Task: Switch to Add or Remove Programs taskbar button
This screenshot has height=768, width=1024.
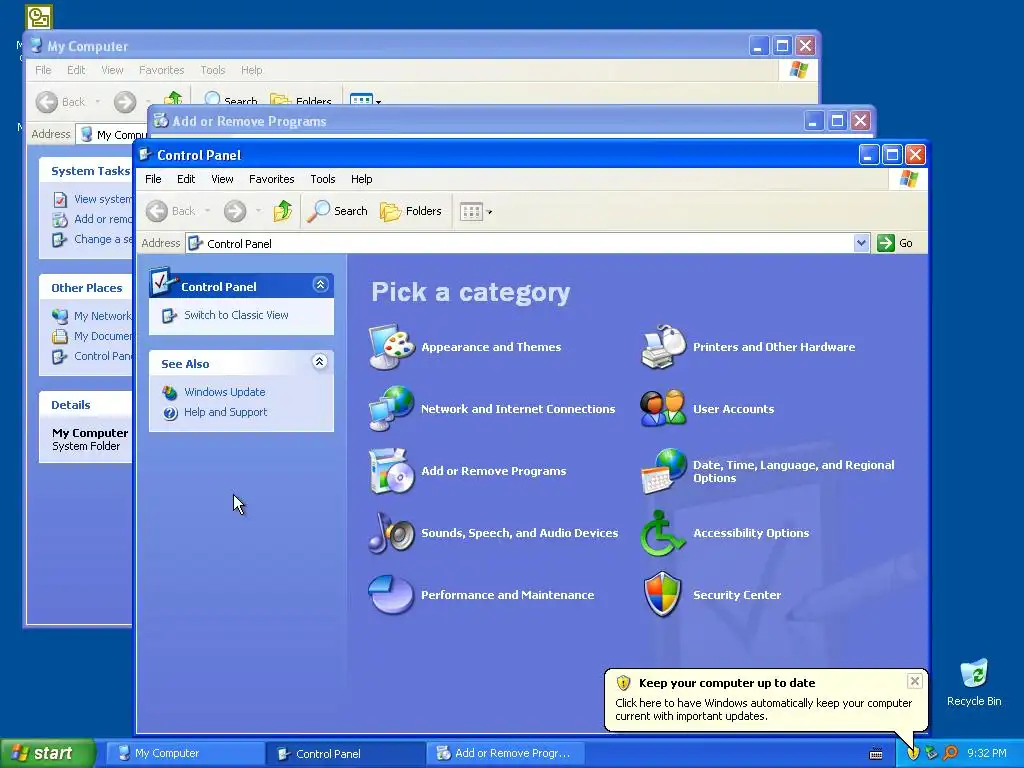Action: [507, 754]
